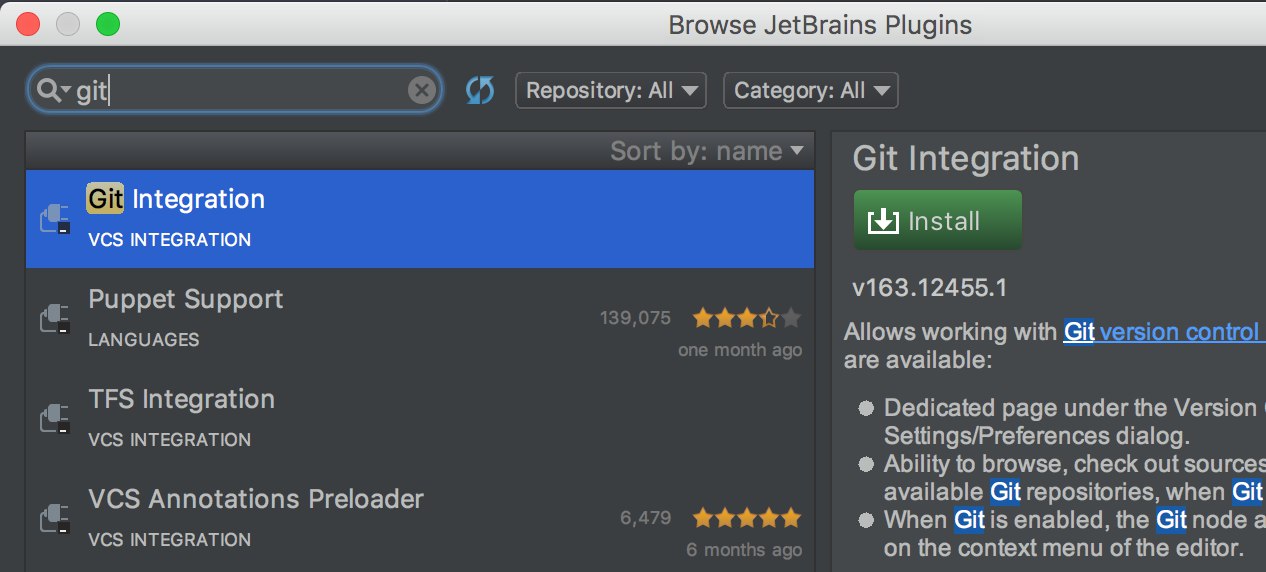
Task: Click the TFS Integration plugin icon
Action: pyautogui.click(x=54, y=418)
